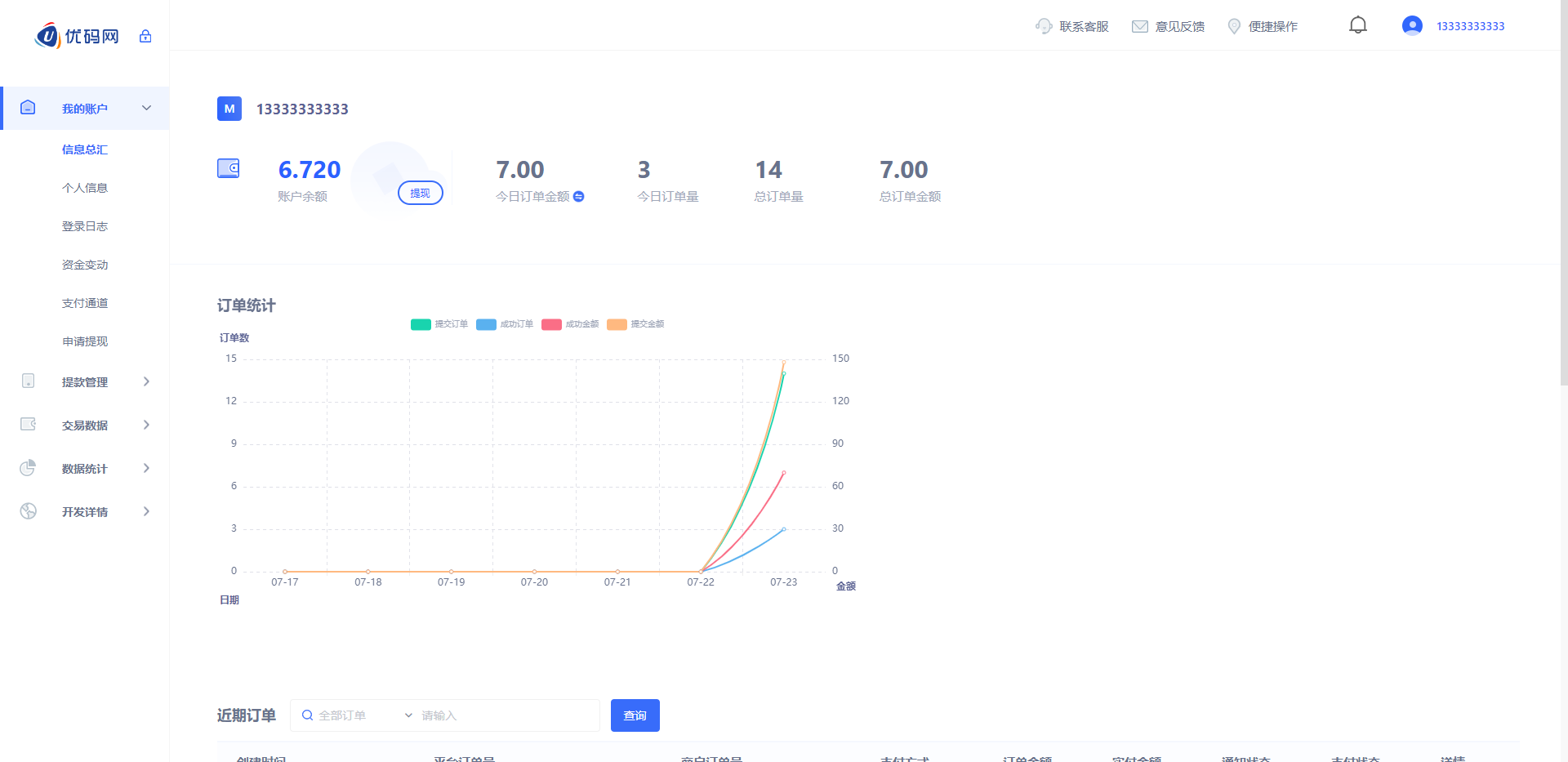Screen dimensions: 1568x762
Task: Toggle the 提交订单 legend series
Action: [x=439, y=324]
